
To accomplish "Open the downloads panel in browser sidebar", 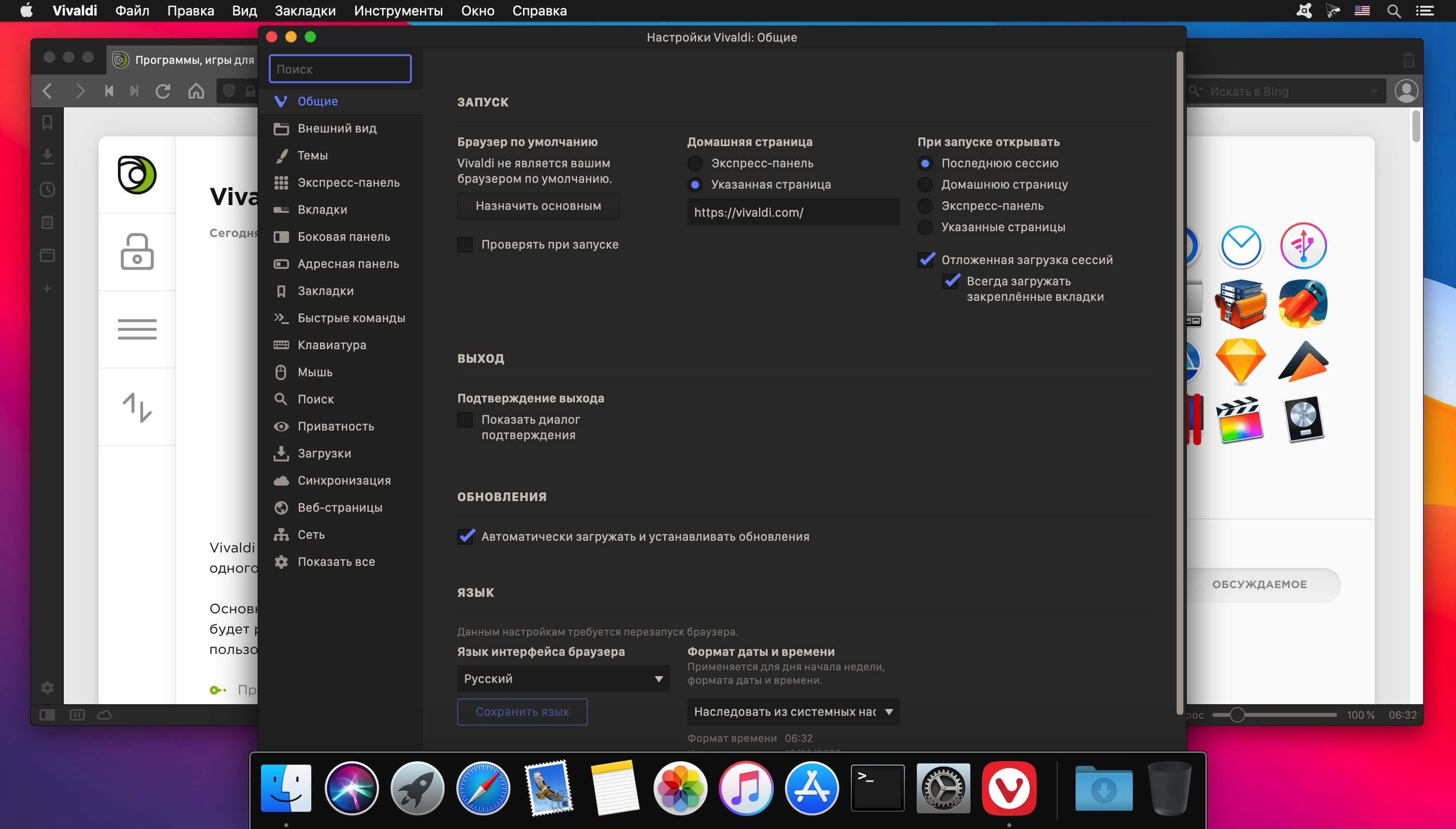I will [47, 156].
